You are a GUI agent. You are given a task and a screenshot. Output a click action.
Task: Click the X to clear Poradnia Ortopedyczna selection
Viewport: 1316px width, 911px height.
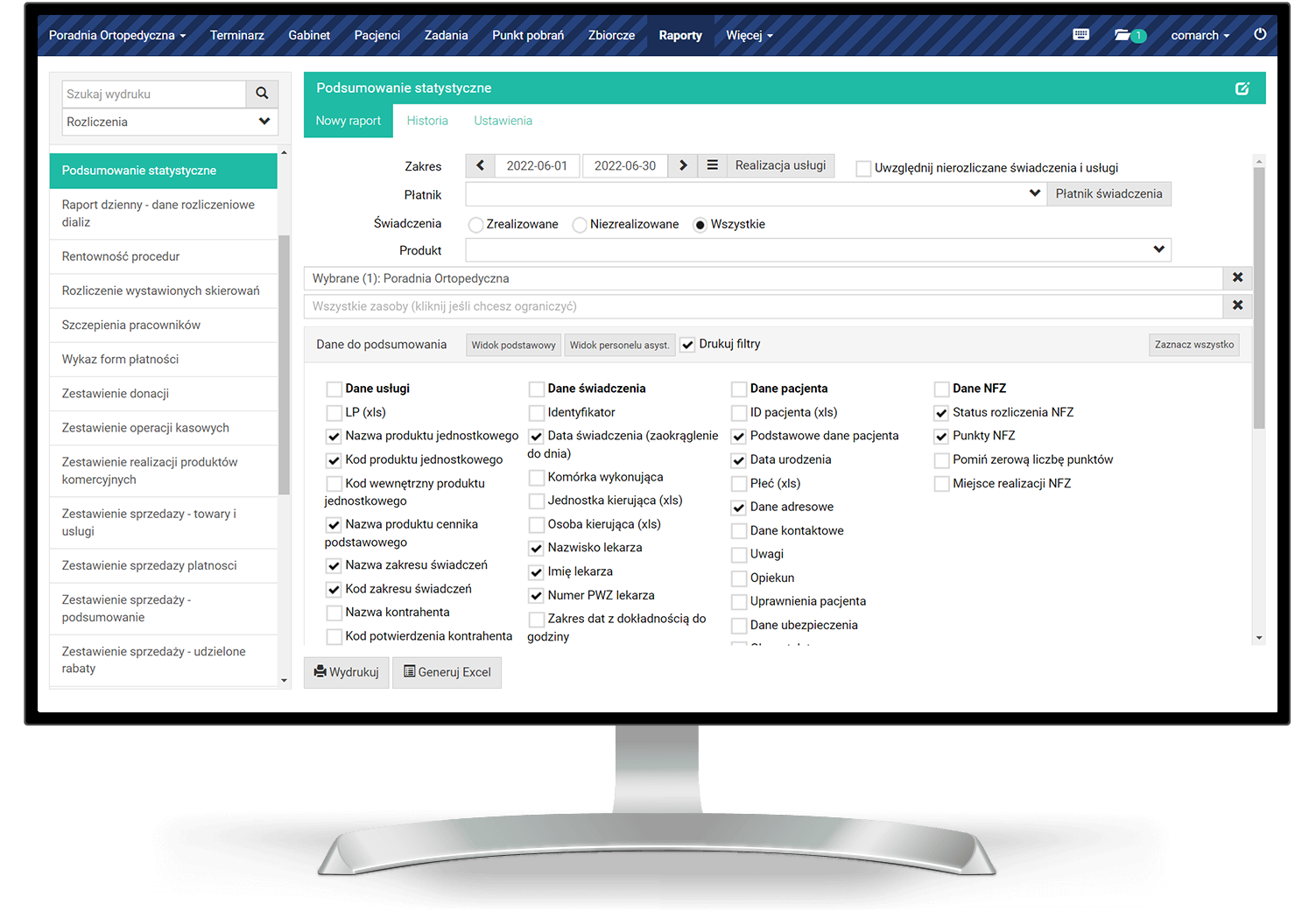click(1237, 277)
